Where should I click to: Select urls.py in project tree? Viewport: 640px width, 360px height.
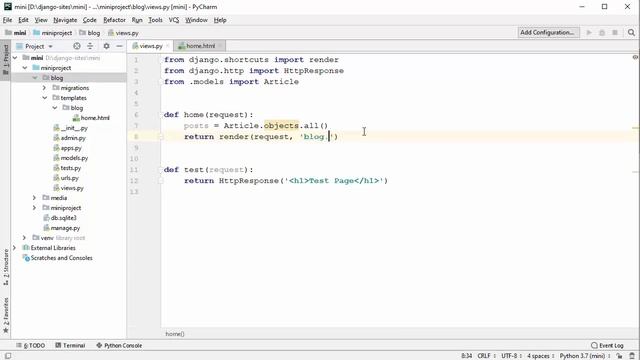(x=66, y=178)
